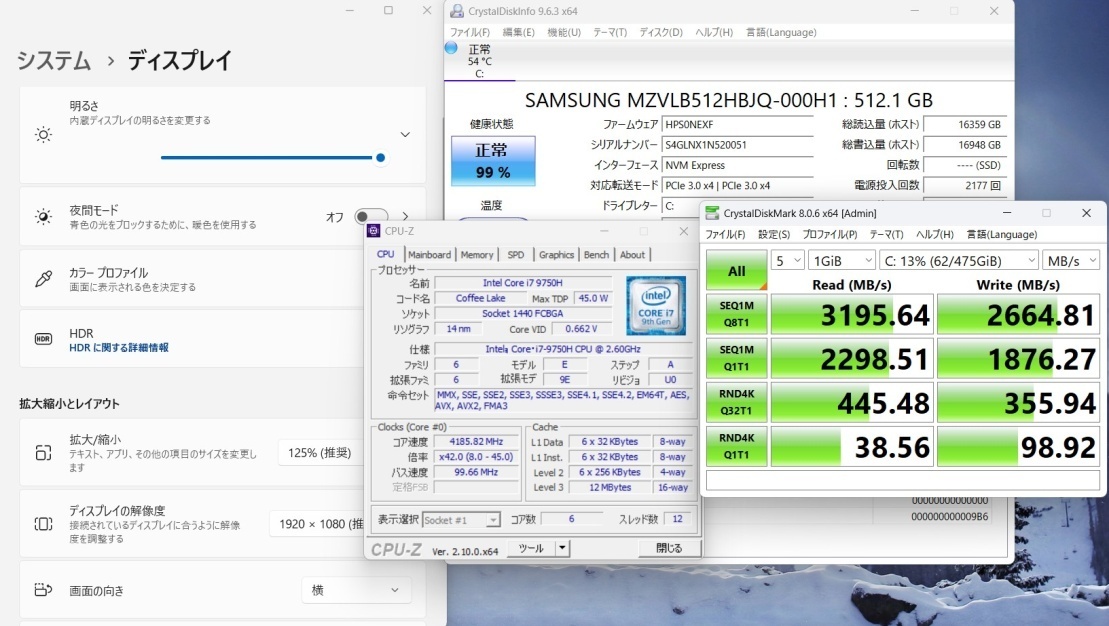This screenshot has width=1109, height=626.
Task: Click the CrystalDiskMark title bar icon
Action: pyautogui.click(x=712, y=213)
